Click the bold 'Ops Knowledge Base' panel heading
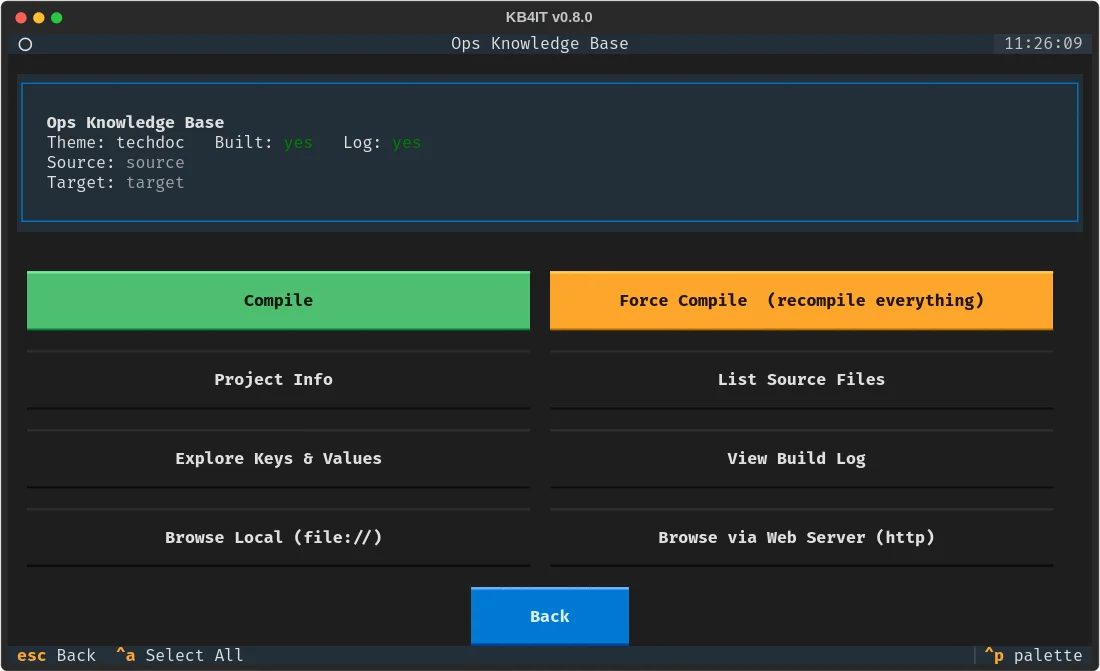Screen dimensions: 1100x671 (135, 123)
